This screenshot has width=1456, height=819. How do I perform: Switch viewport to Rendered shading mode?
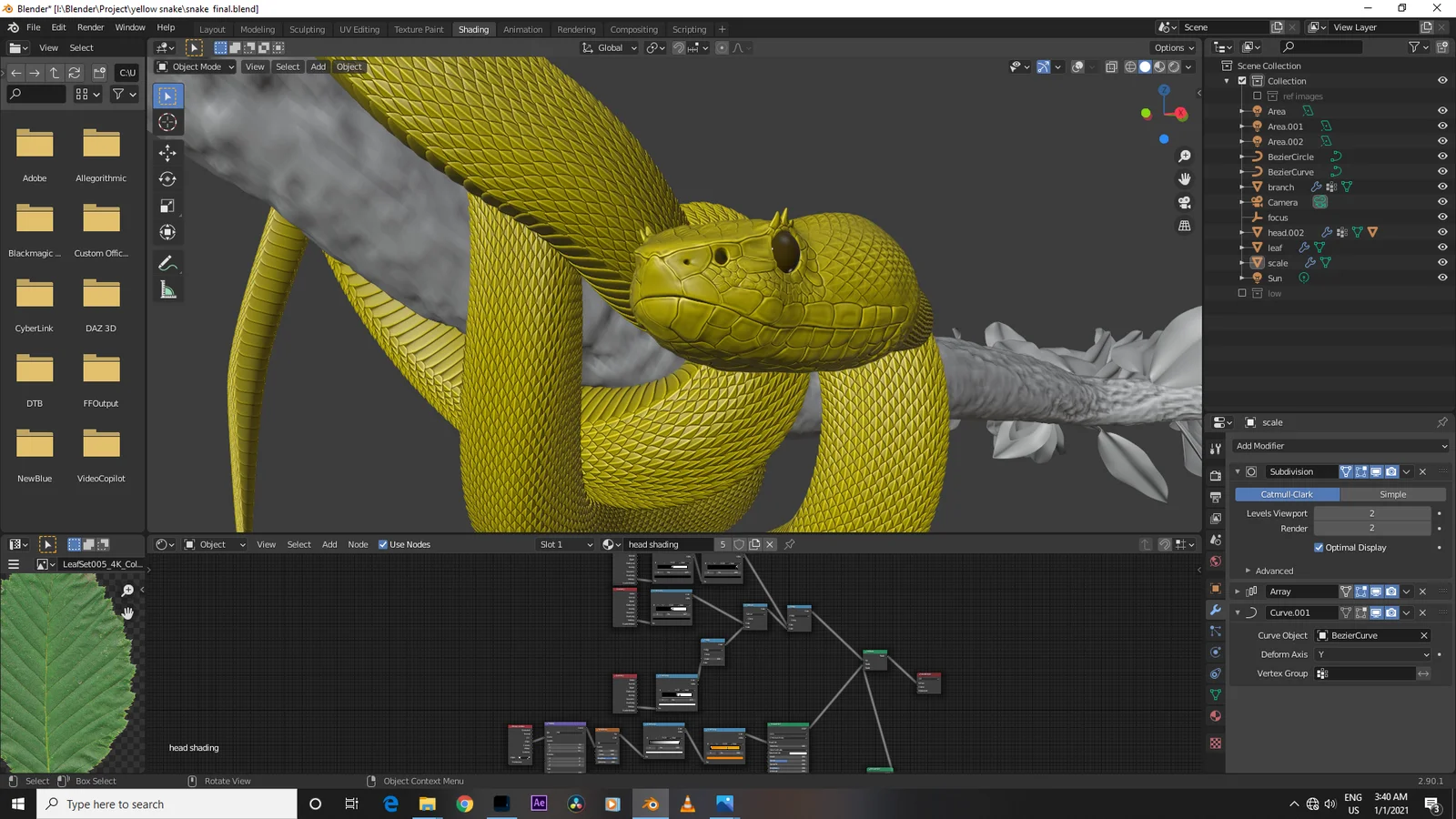click(1174, 66)
